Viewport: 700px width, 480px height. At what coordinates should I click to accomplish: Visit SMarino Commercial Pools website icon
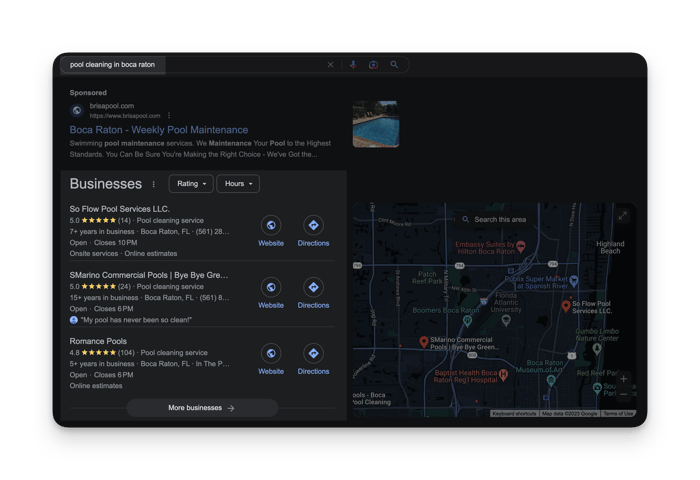tap(271, 287)
